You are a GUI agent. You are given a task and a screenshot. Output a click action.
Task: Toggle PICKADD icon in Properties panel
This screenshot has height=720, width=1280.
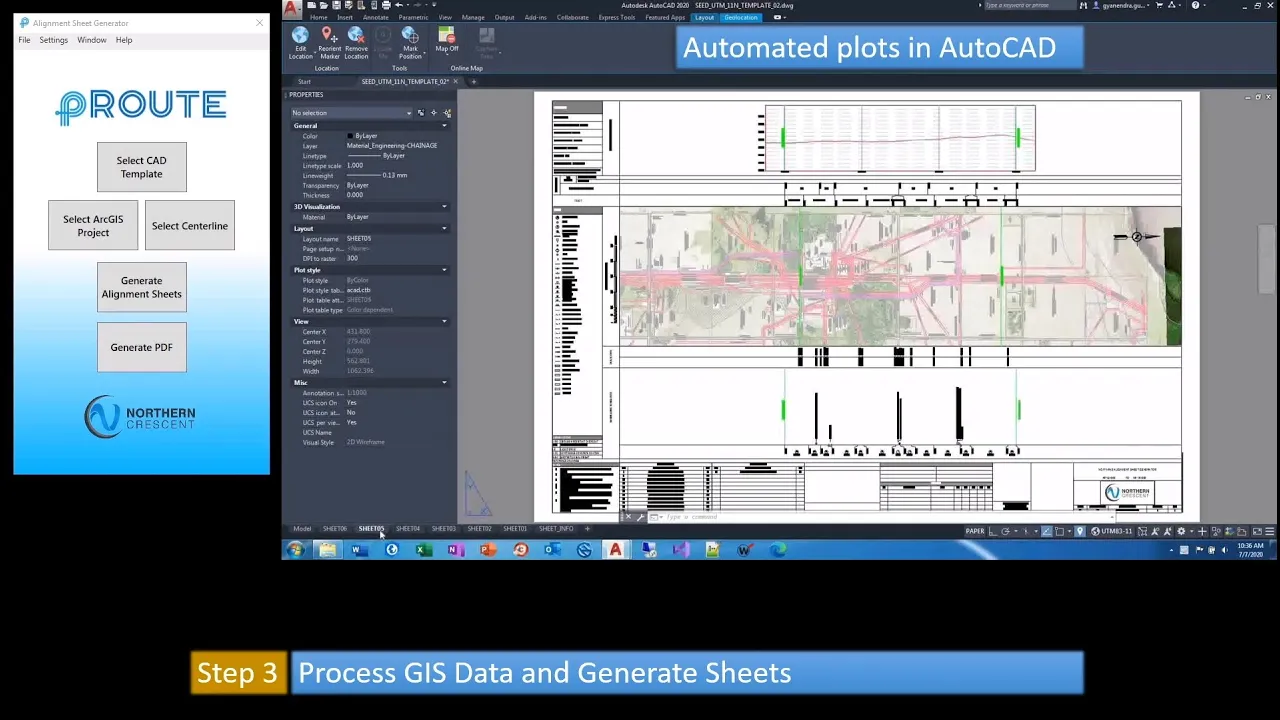[x=420, y=113]
